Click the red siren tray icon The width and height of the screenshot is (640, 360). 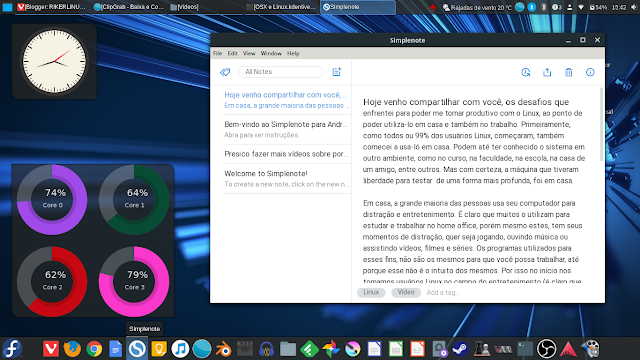tap(433, 7)
